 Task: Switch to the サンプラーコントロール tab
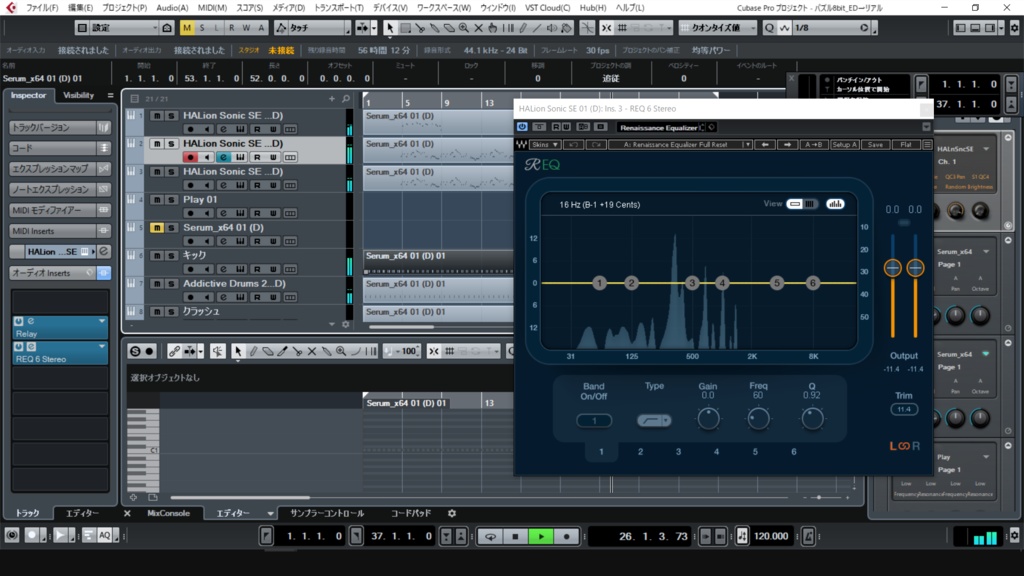pos(327,513)
